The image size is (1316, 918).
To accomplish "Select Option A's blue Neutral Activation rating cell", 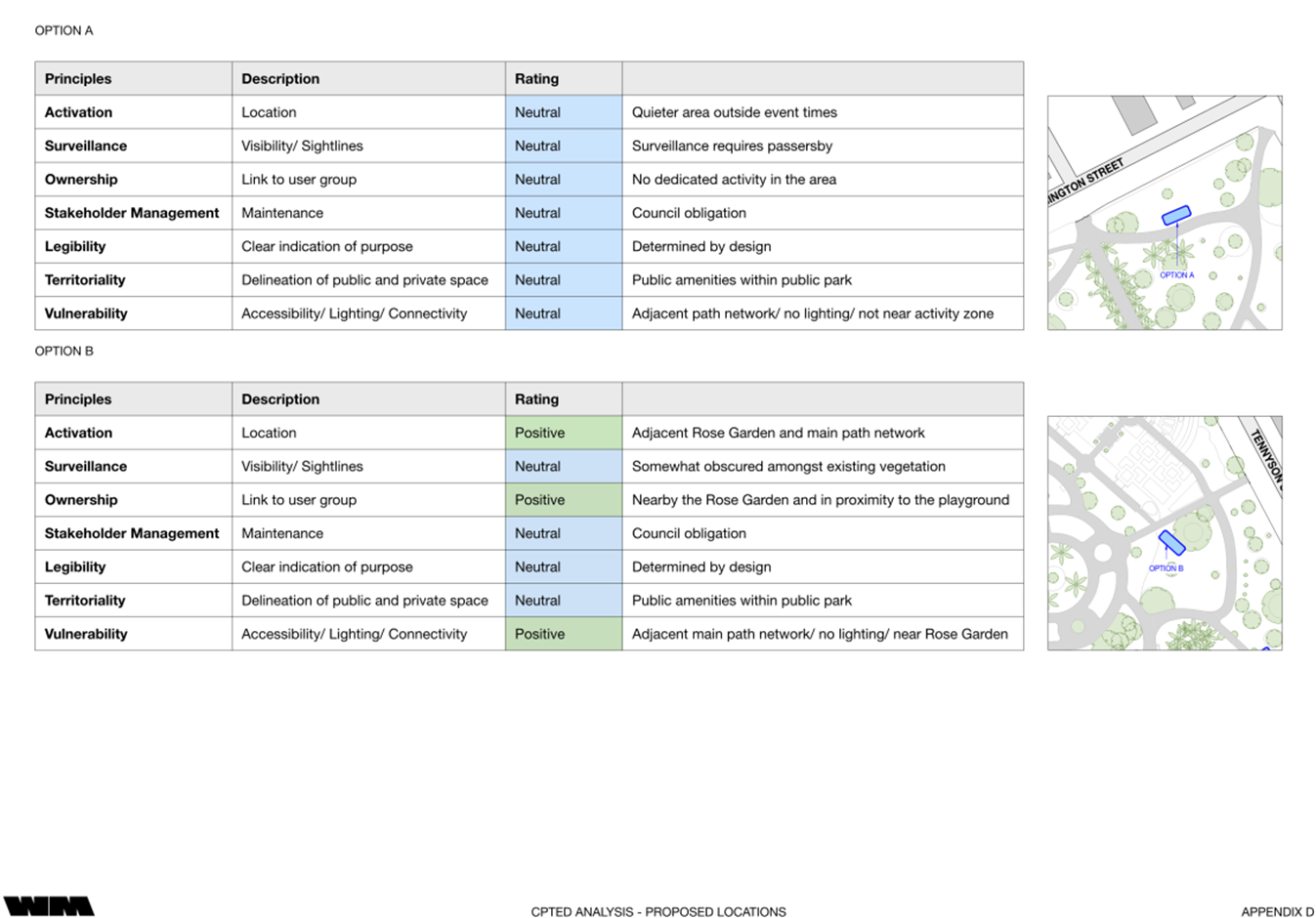I will tap(563, 112).
